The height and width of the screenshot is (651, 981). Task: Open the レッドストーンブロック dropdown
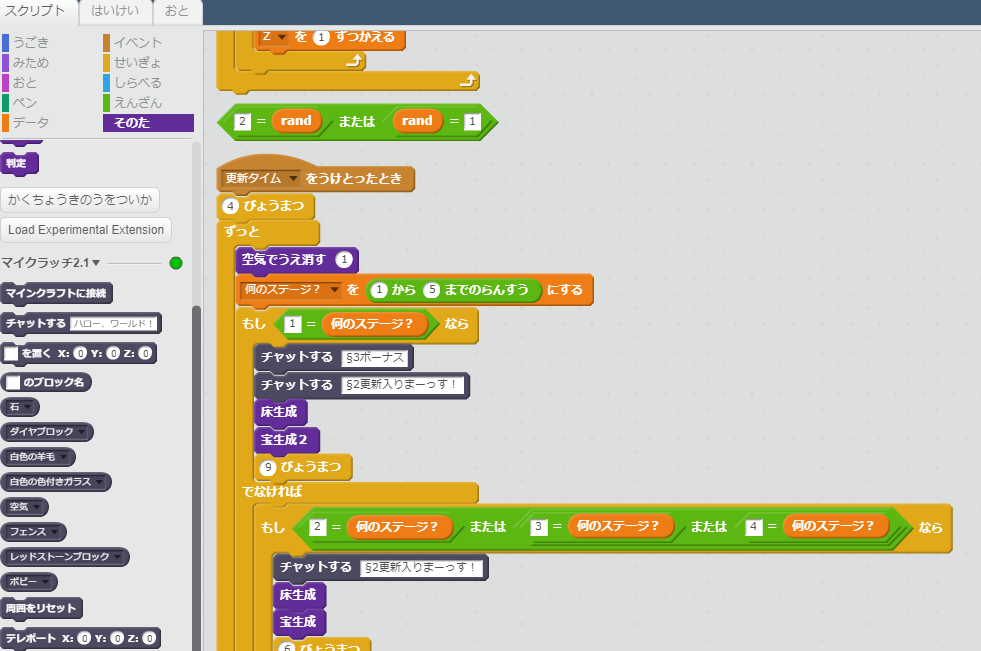tap(117, 556)
